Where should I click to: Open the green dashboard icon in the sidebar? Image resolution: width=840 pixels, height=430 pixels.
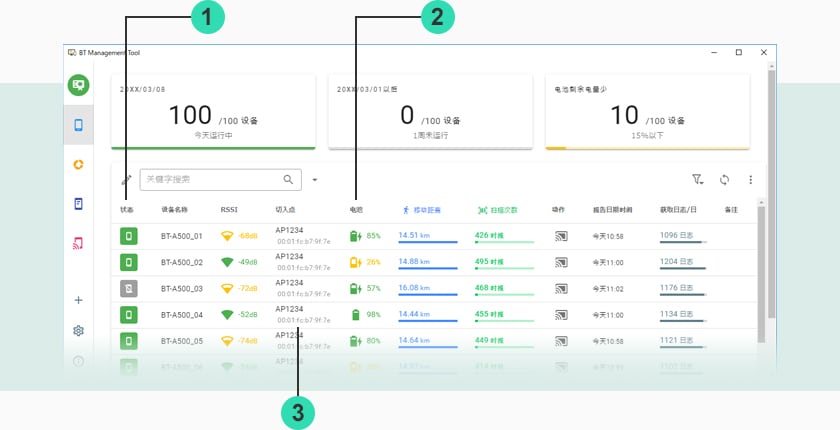coord(79,85)
